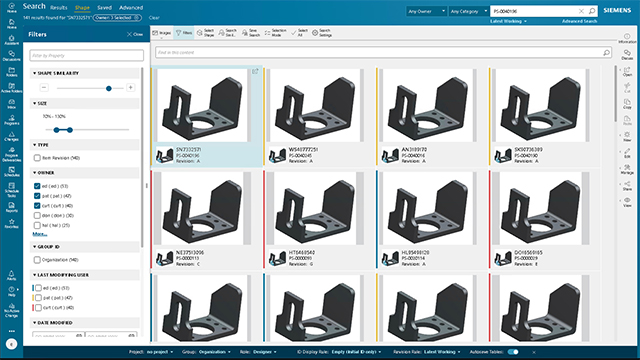Click the Edit pencil icon
The height and width of the screenshot is (360, 640).
[x=627, y=153]
